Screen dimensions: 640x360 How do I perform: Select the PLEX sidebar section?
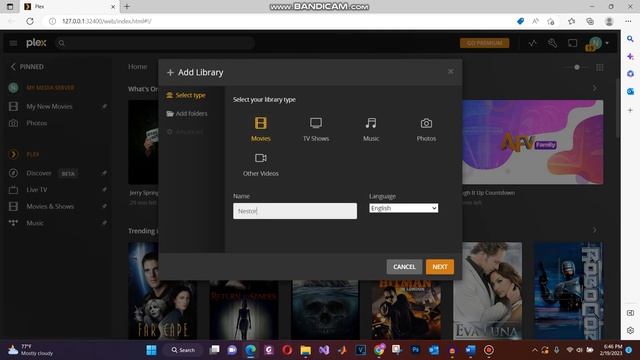(33, 154)
